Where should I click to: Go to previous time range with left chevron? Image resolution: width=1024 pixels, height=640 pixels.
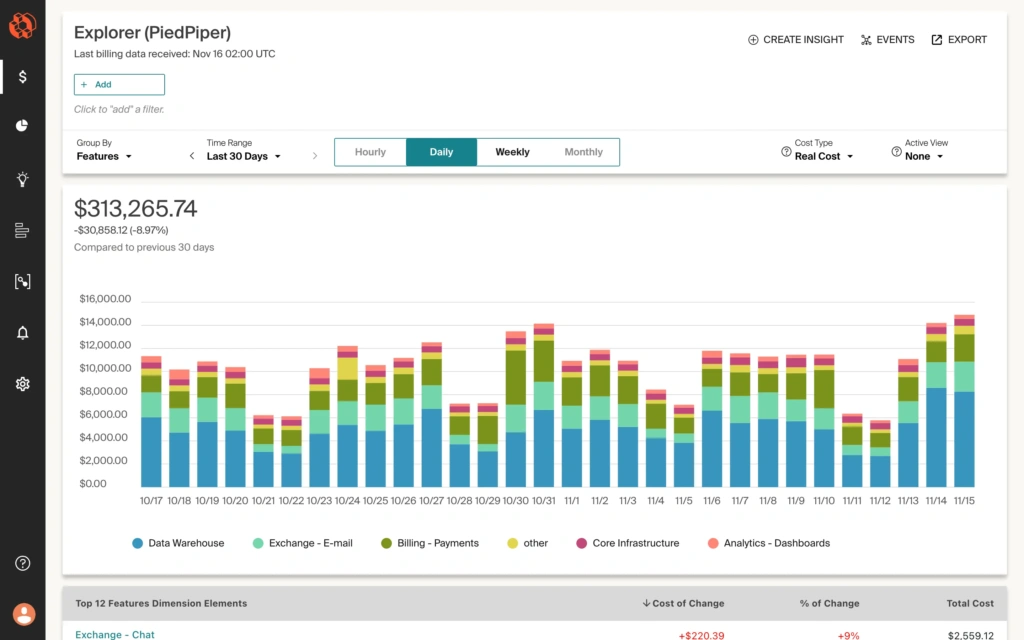pyautogui.click(x=191, y=156)
